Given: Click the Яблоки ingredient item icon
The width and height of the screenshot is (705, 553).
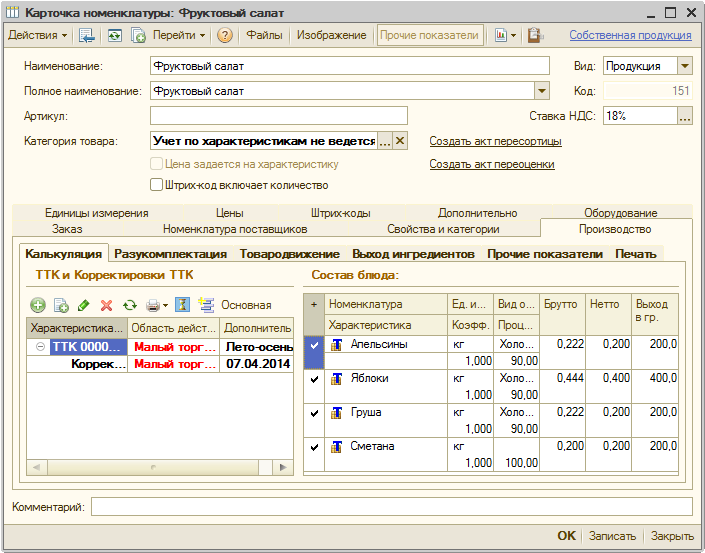Looking at the screenshot, I should [x=336, y=379].
